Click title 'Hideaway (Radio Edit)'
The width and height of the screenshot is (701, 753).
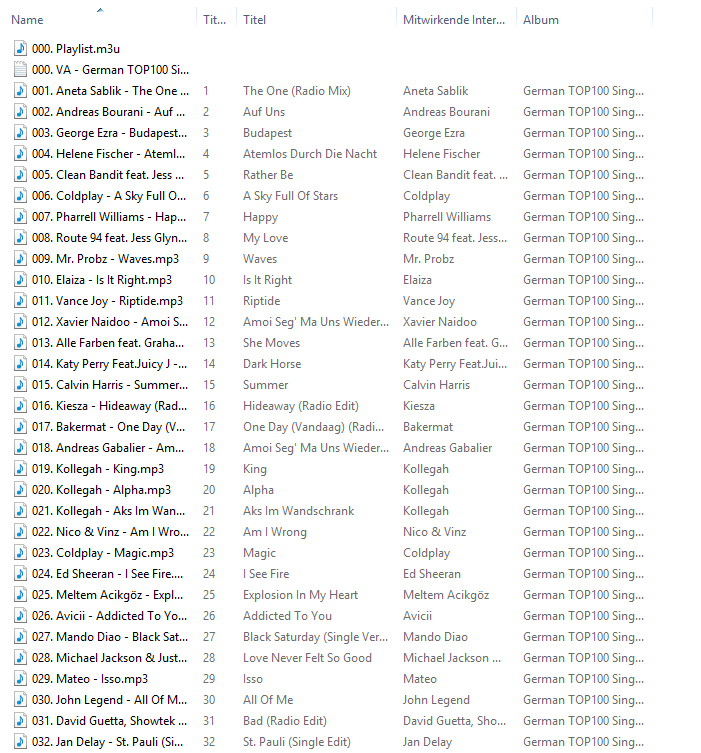pos(301,406)
